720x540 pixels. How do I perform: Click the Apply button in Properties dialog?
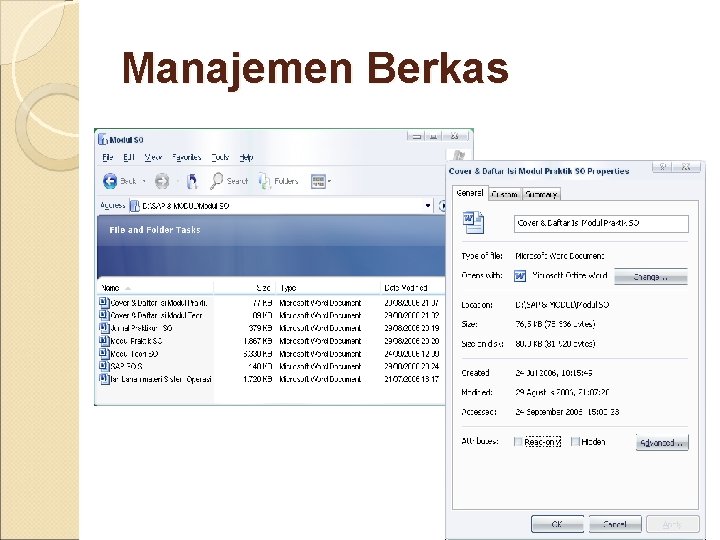click(673, 524)
